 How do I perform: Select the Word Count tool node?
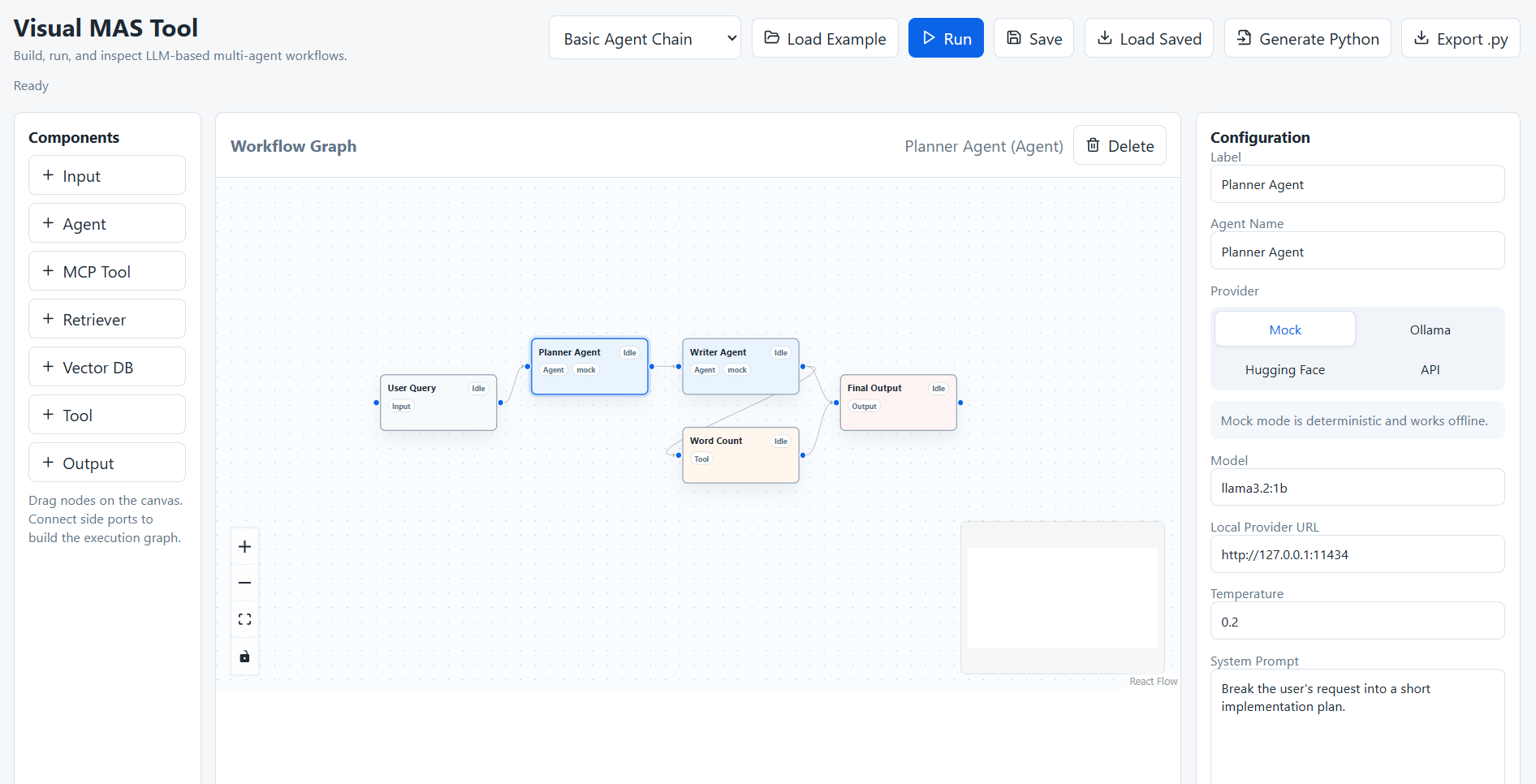coord(740,455)
